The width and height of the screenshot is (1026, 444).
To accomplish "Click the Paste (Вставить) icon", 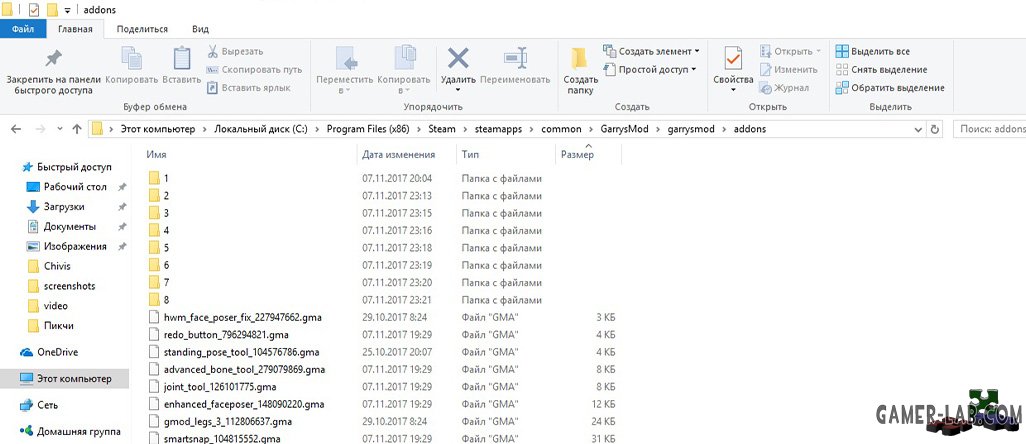I will pos(181,58).
